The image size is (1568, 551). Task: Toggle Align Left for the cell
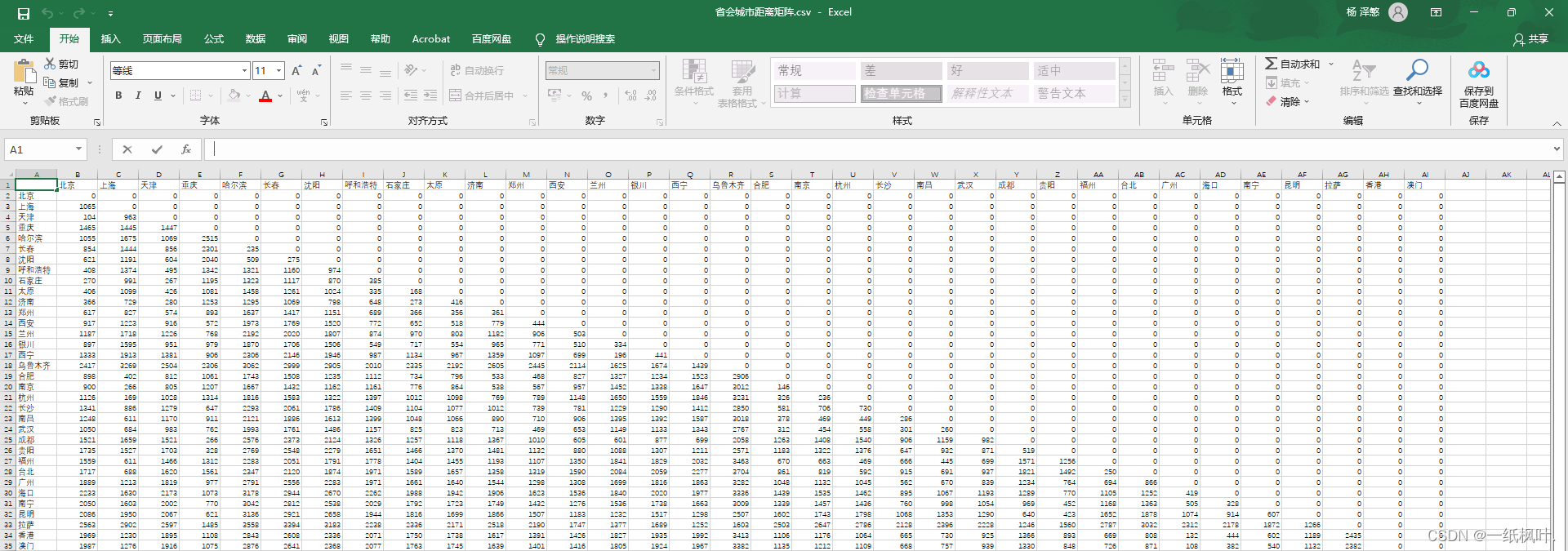tap(346, 96)
